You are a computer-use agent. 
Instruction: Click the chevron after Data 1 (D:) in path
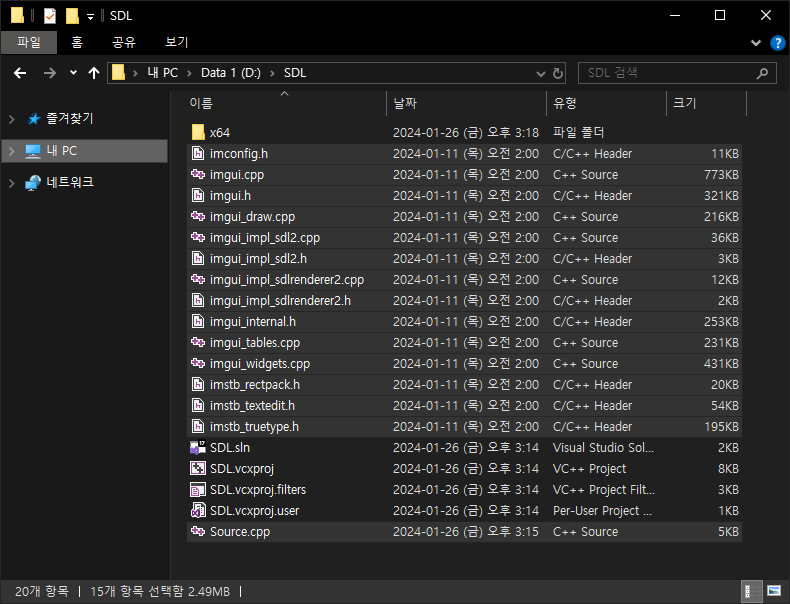[x=272, y=74]
